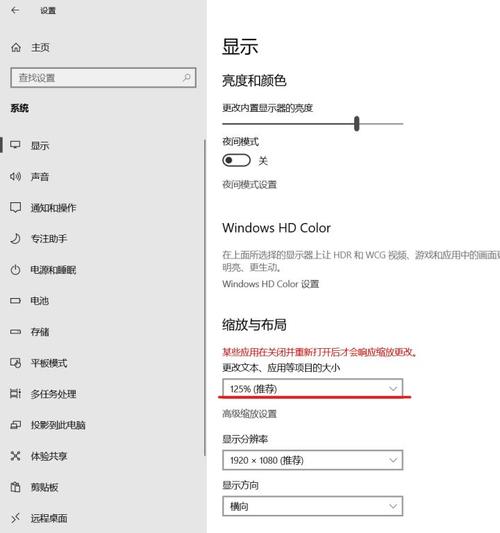
Task: Click the 专注助手 moon icon
Action: tap(15, 239)
